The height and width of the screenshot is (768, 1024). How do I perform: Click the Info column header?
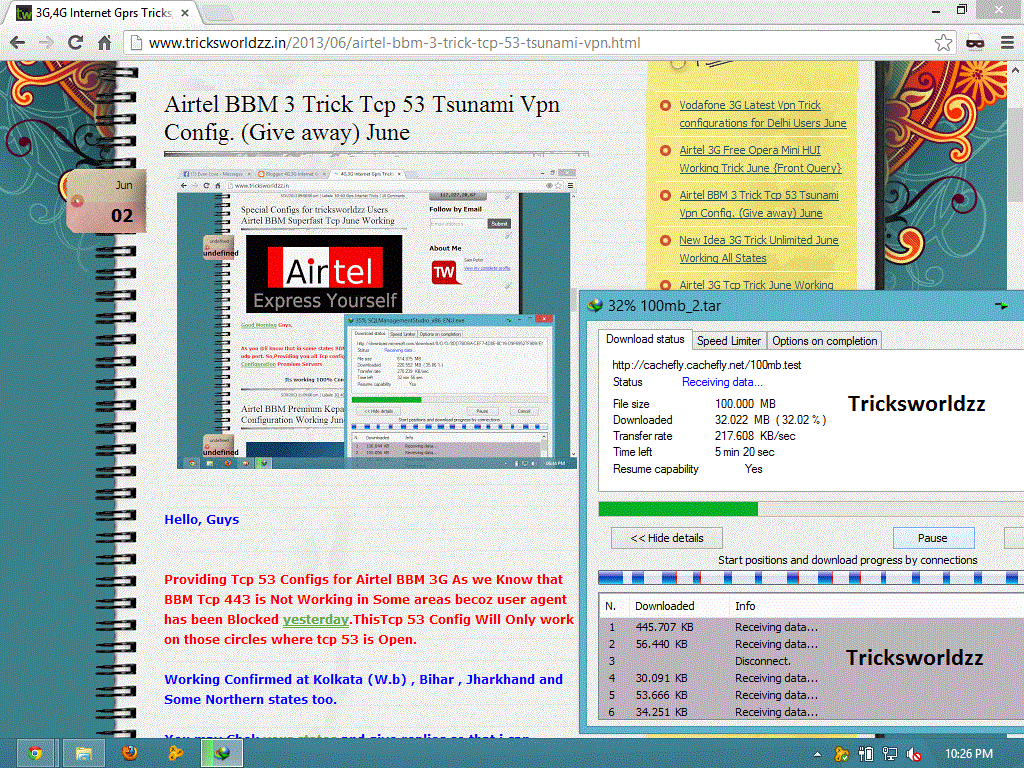(x=876, y=606)
